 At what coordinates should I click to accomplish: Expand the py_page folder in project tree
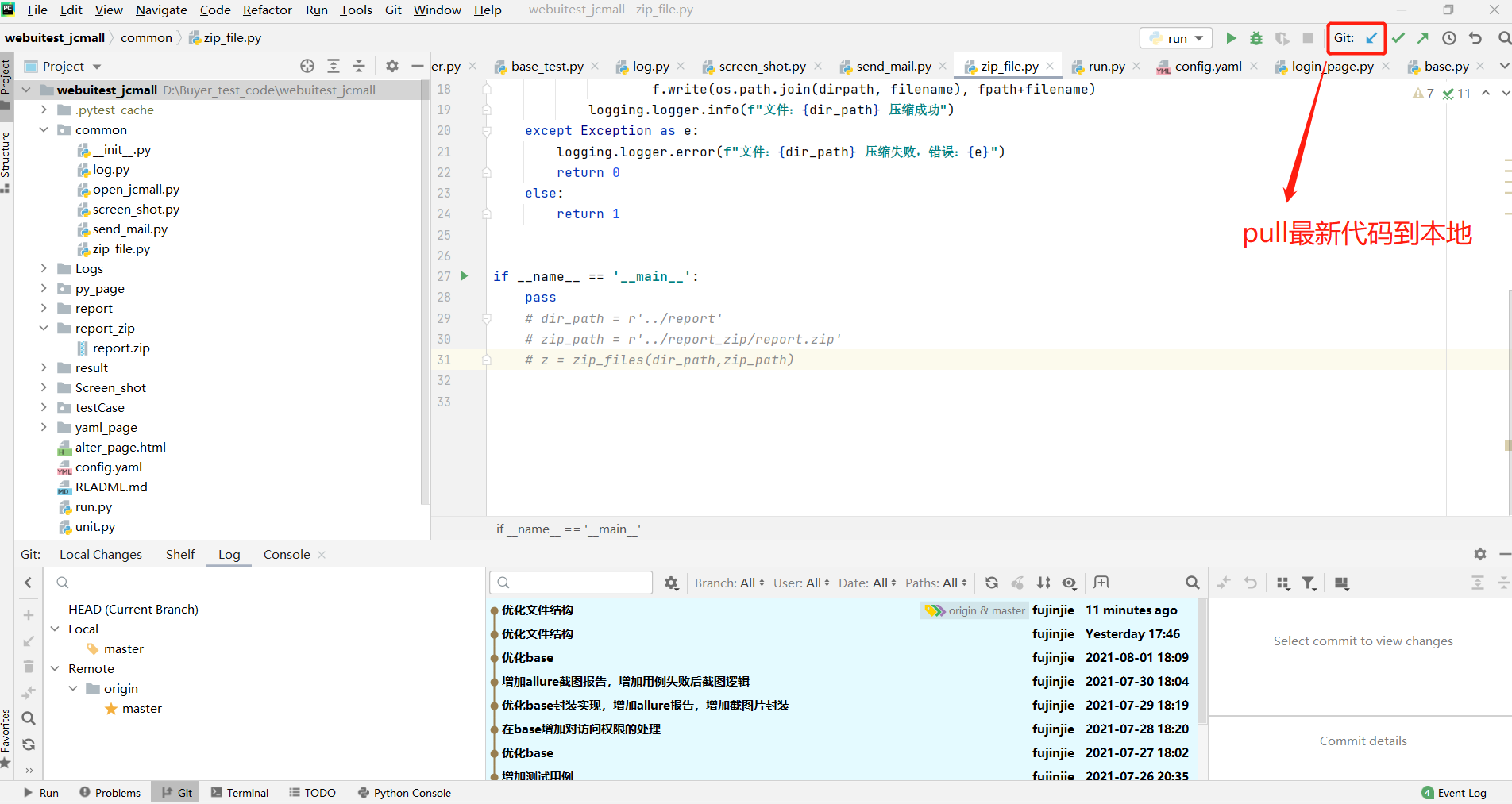coord(44,289)
